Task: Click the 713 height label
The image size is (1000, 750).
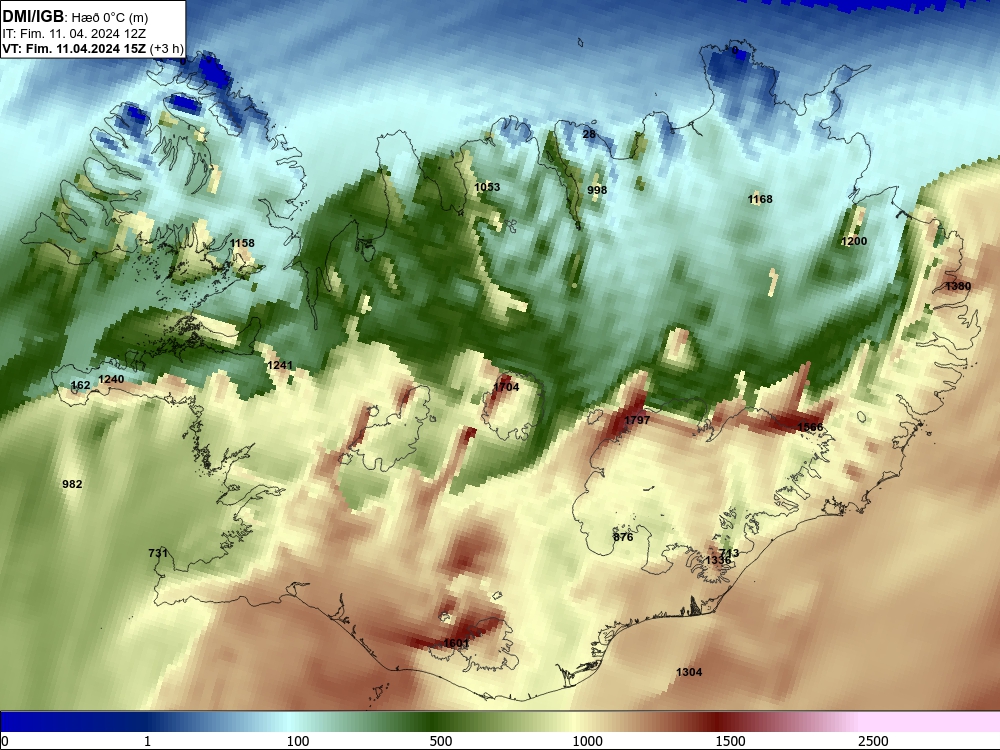Action: [729, 553]
